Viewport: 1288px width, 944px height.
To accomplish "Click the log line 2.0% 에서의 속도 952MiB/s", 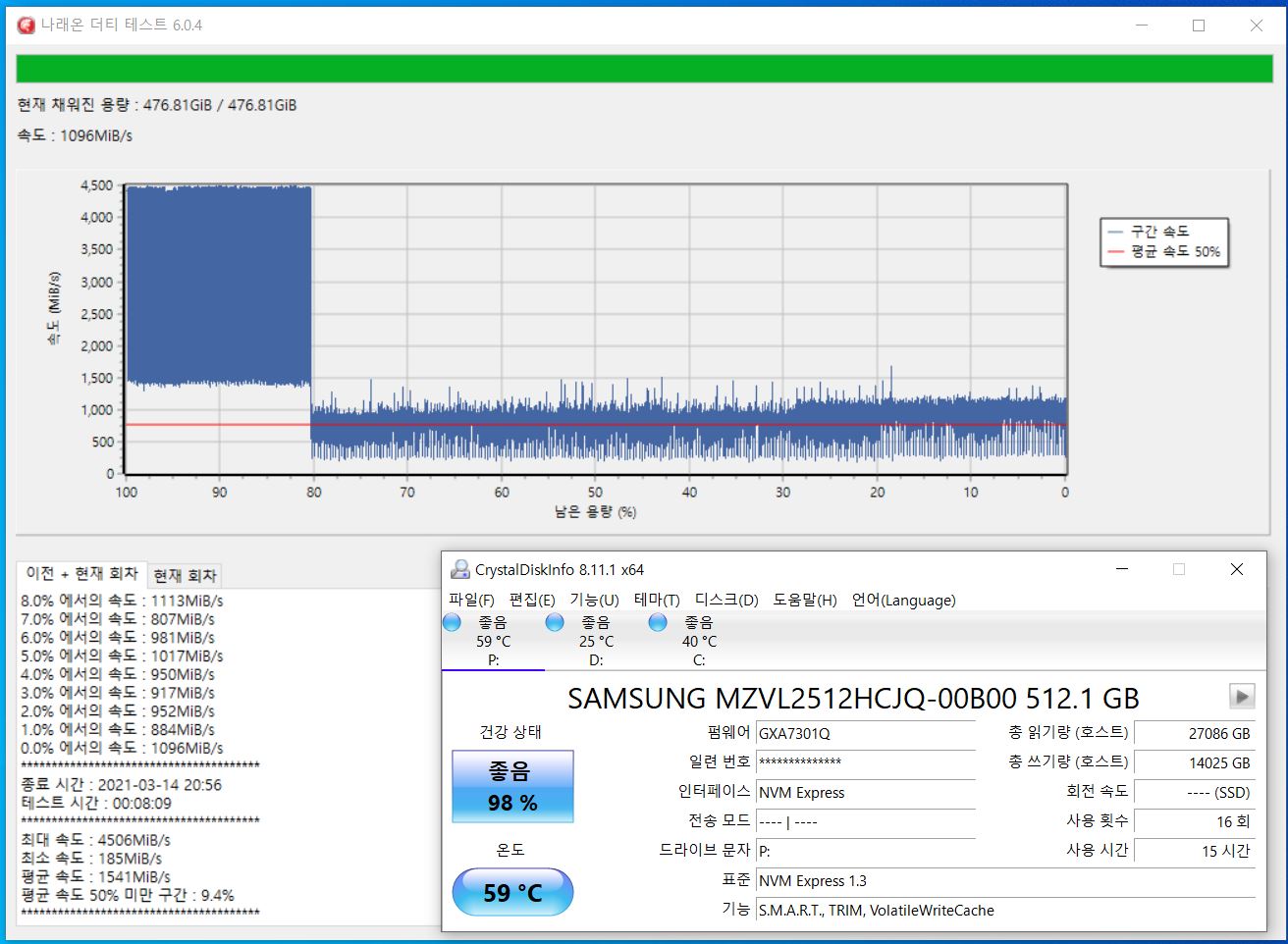I will 118,710.
